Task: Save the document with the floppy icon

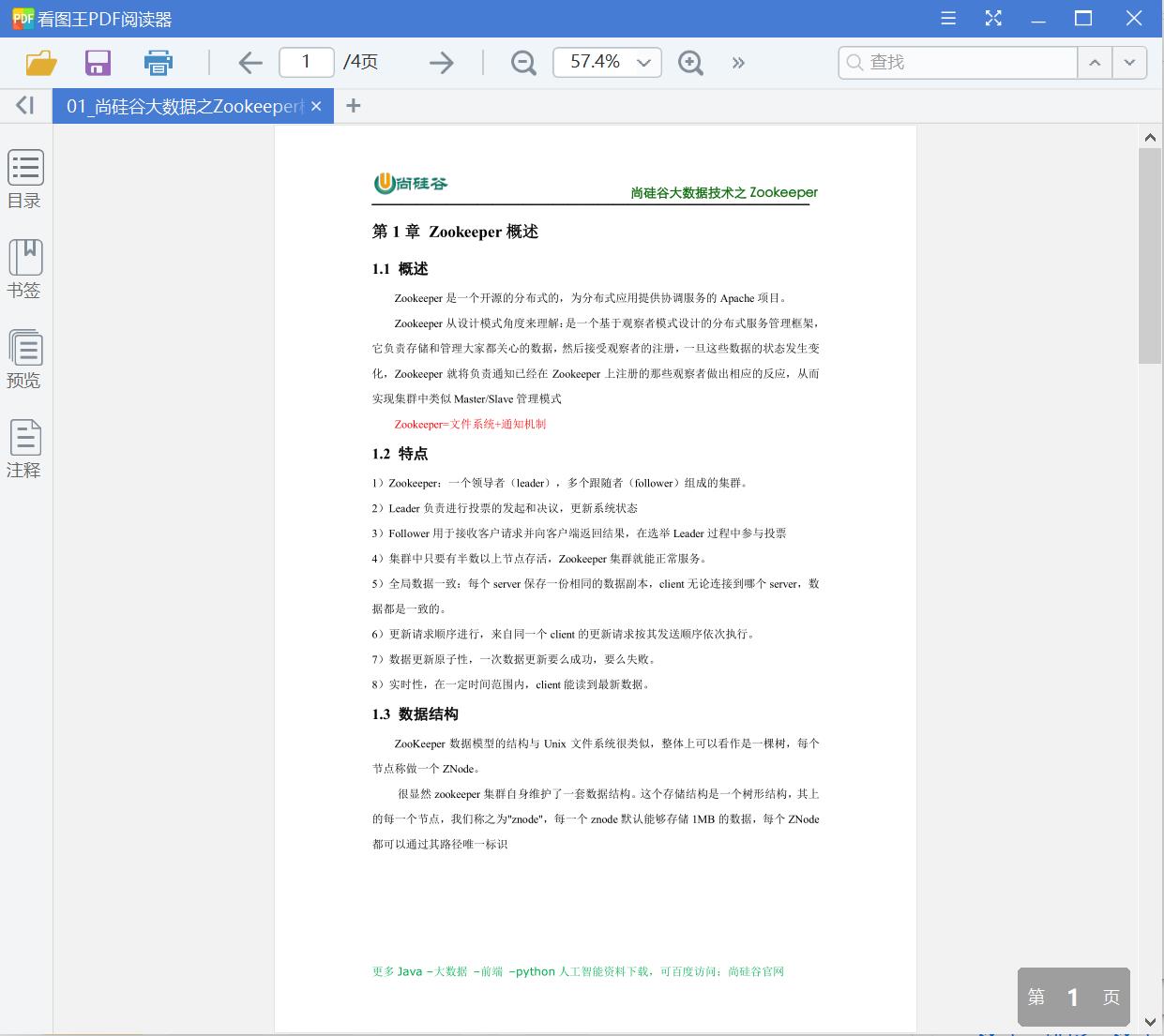Action: pos(98,63)
